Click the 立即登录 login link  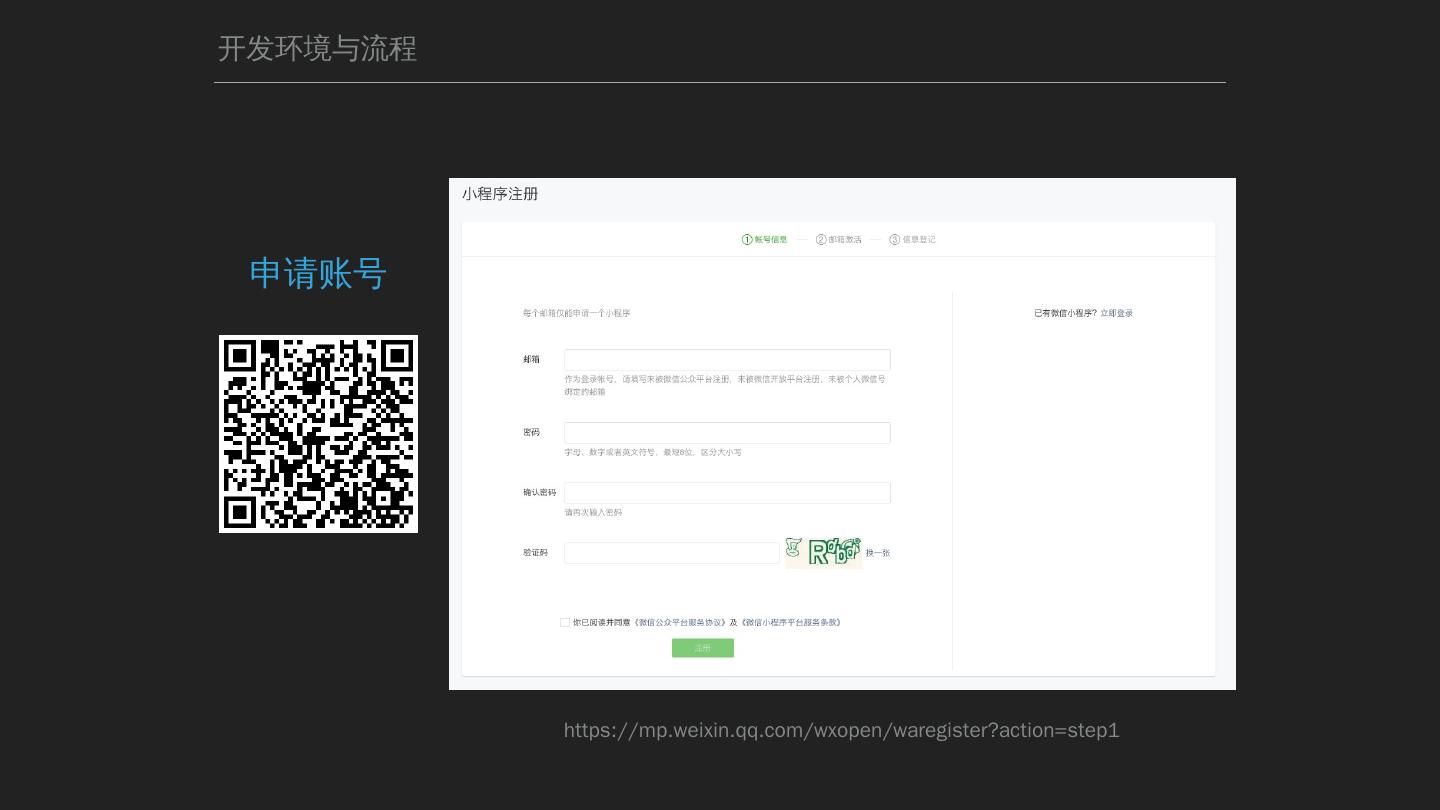click(x=1116, y=313)
